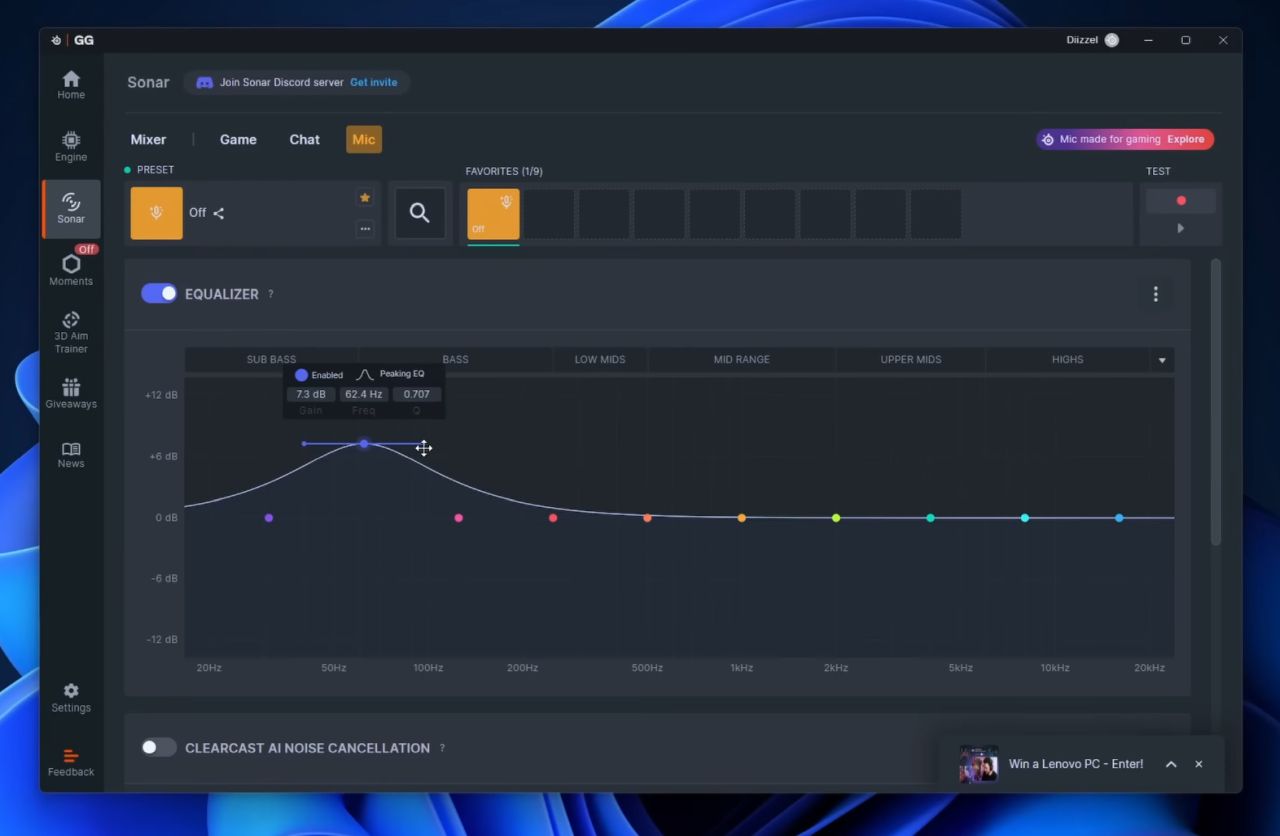Open the Engine sidebar section
This screenshot has width=1280, height=836.
pos(71,146)
